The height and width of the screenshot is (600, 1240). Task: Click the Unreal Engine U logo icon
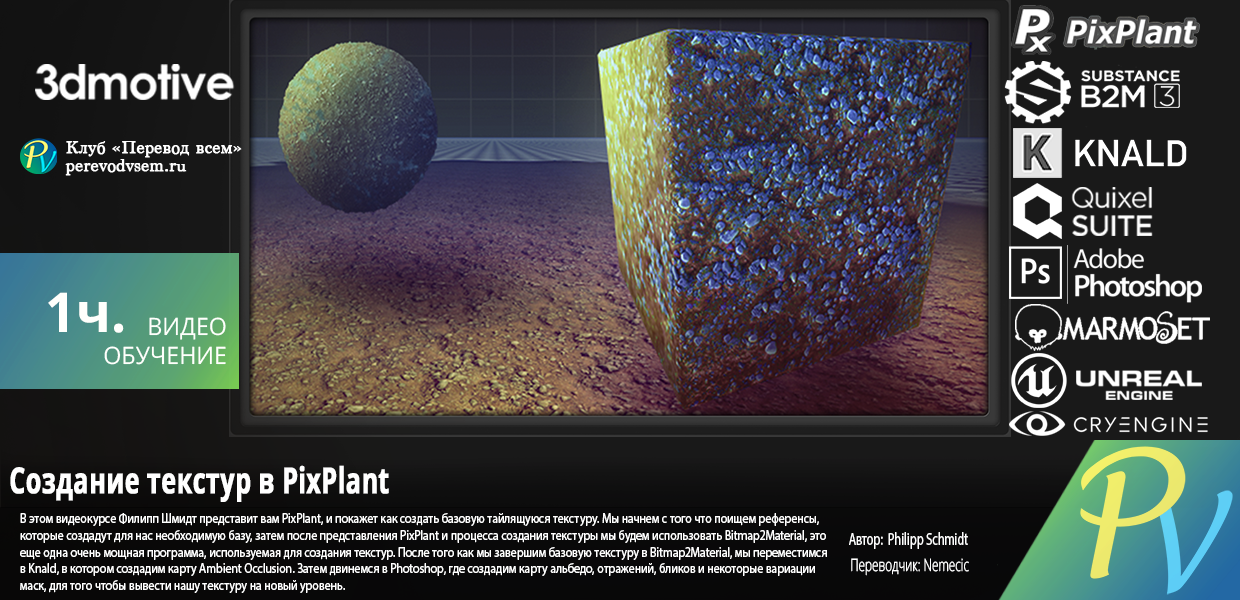(1039, 381)
